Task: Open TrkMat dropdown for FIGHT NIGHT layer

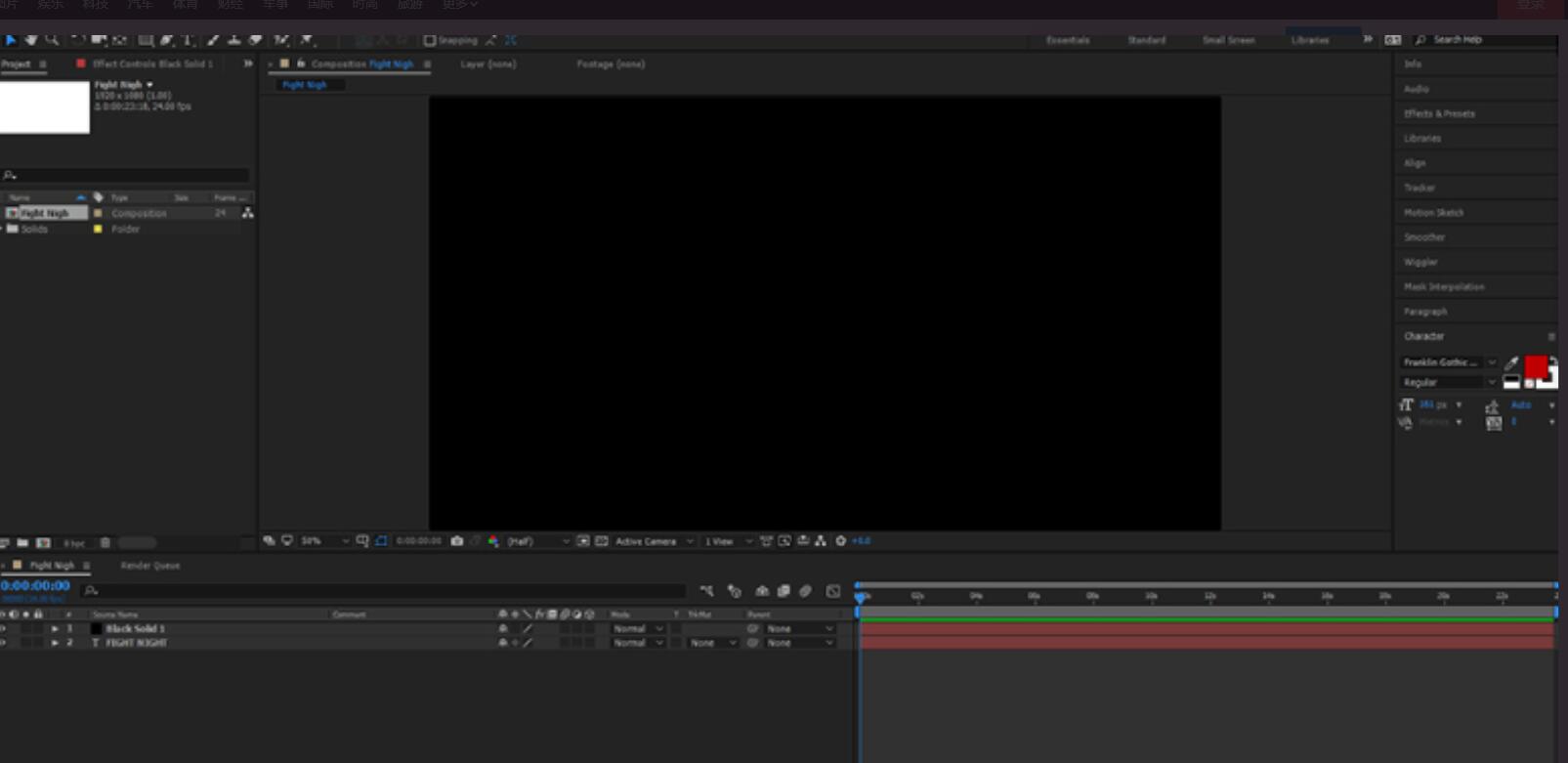Action: [713, 643]
